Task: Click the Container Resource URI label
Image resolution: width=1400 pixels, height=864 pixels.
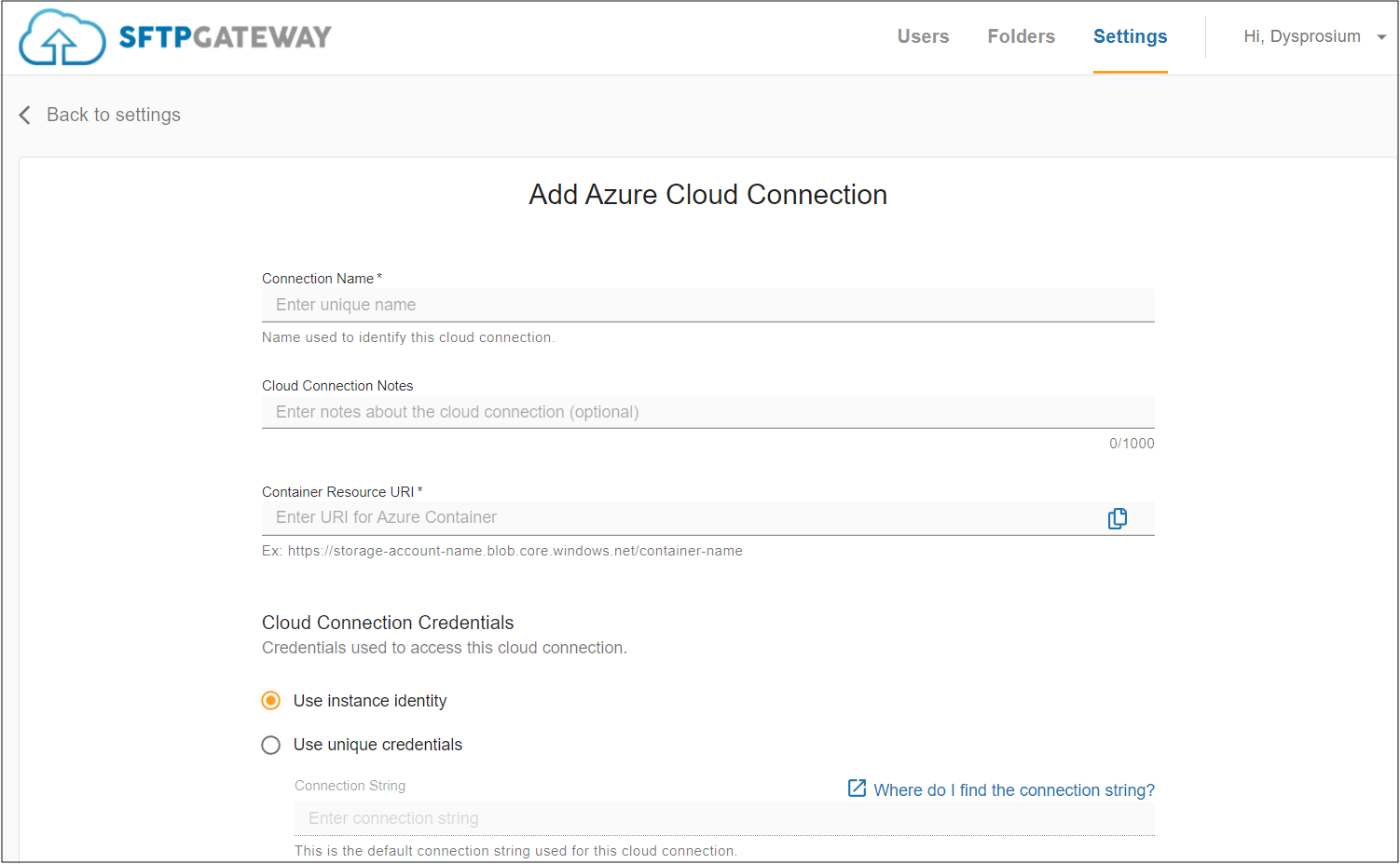Action: [x=342, y=492]
